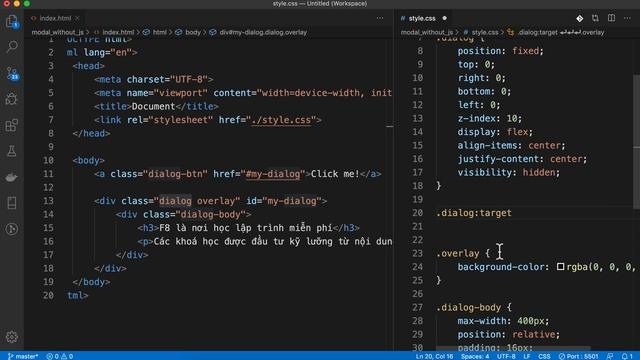
Task: Click the unsaved dot on style.css tab
Action: click(444, 18)
